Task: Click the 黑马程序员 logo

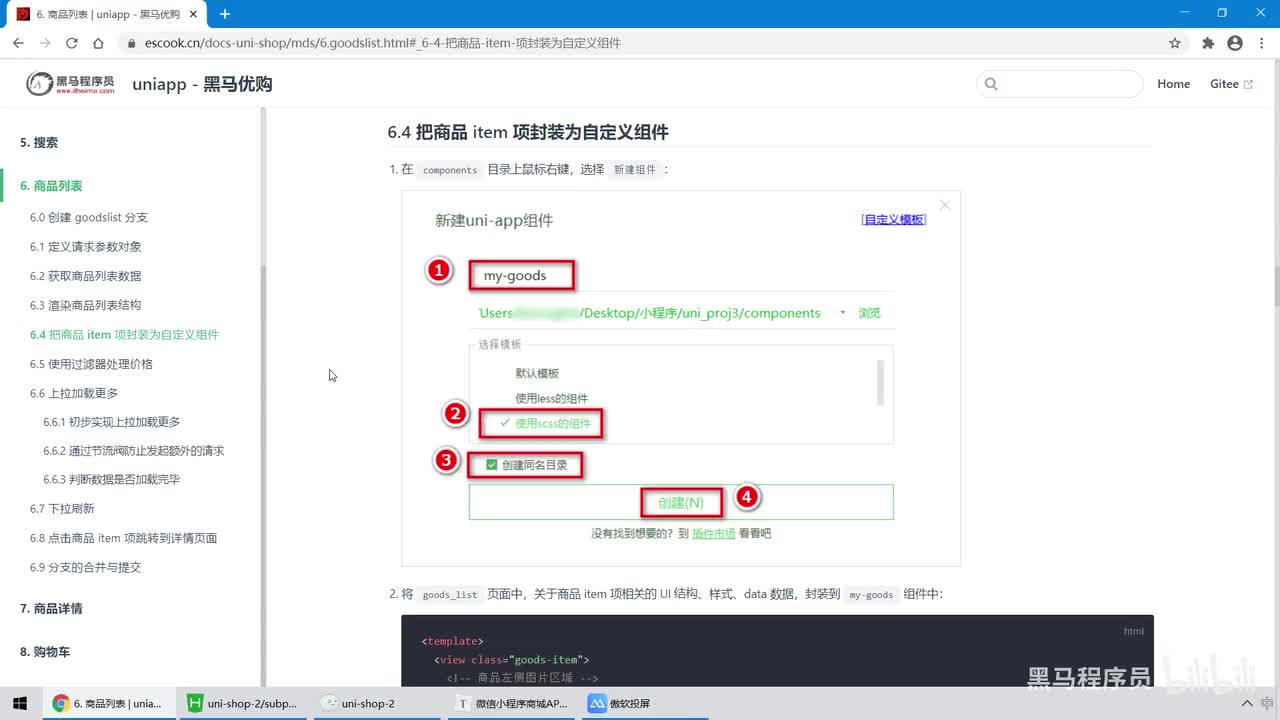Action: (x=70, y=84)
